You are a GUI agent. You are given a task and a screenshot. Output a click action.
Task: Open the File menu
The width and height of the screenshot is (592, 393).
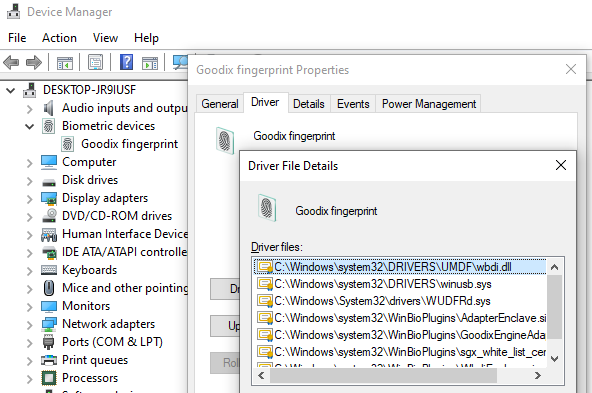17,38
